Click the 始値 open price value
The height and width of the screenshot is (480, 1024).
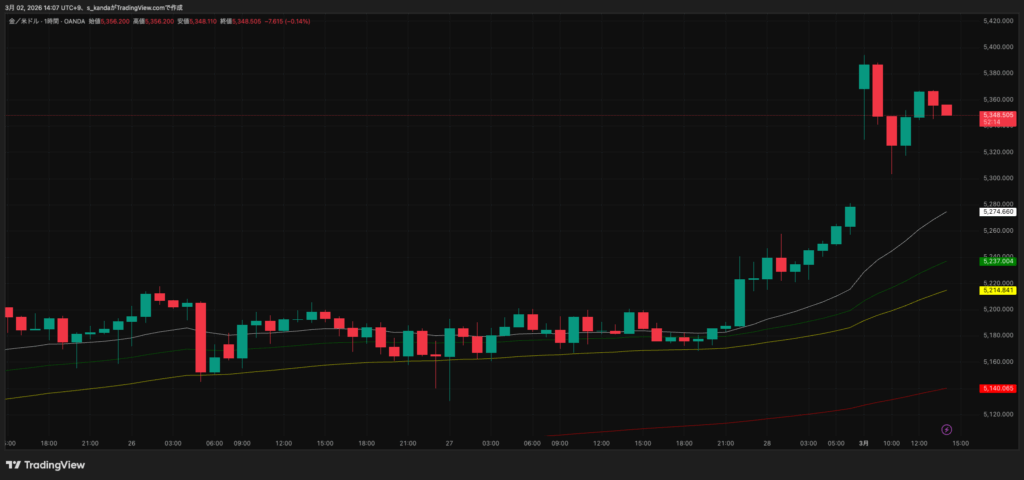click(x=118, y=19)
